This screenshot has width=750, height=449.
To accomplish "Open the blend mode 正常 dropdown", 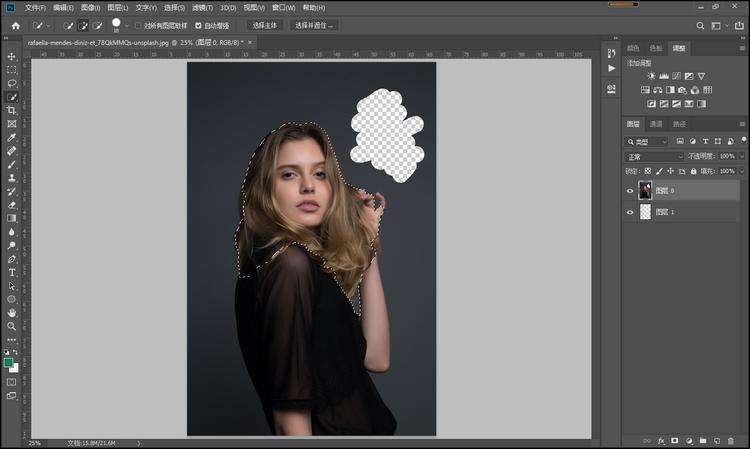I will [x=653, y=156].
